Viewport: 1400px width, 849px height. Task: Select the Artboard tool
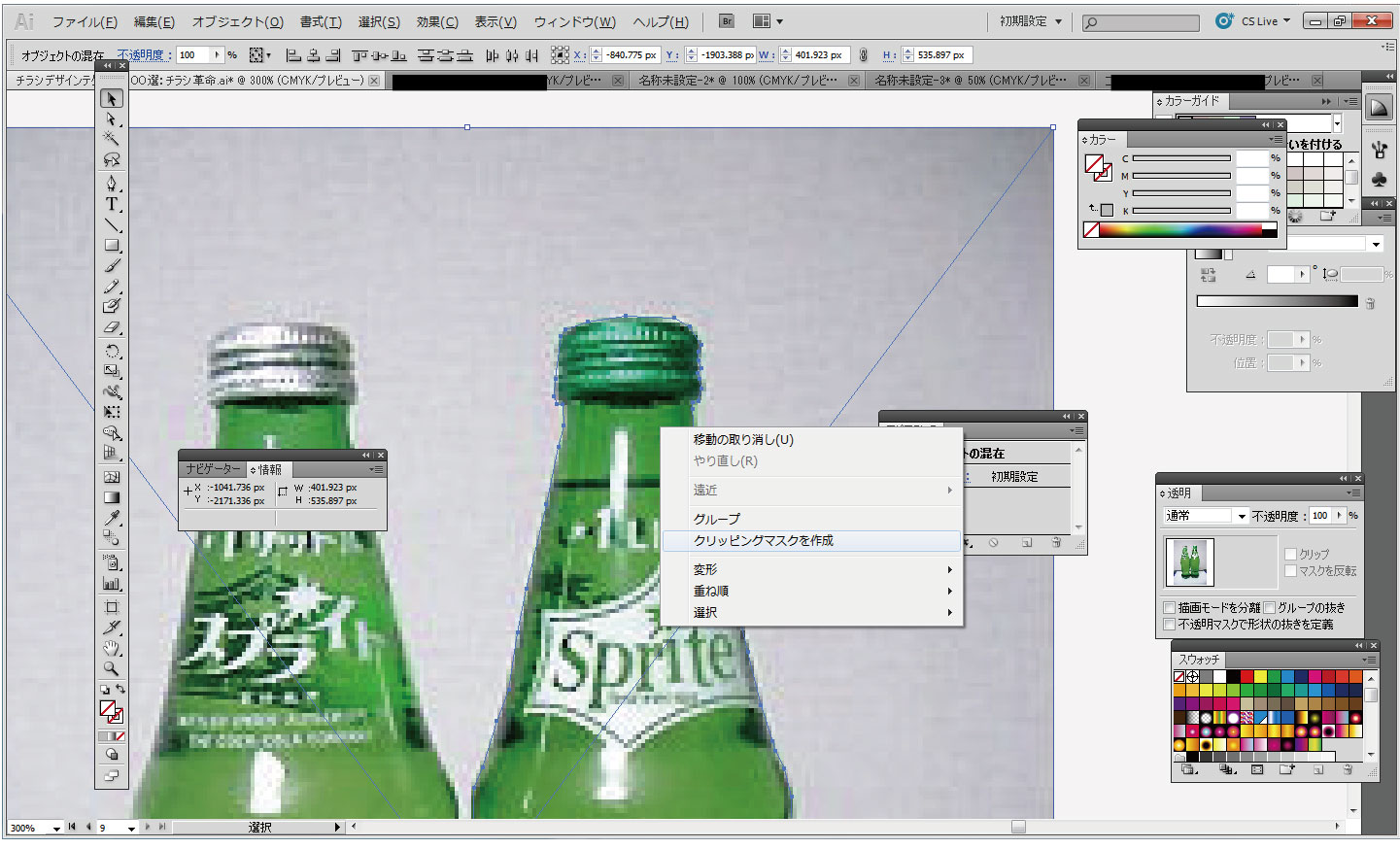tap(112, 607)
